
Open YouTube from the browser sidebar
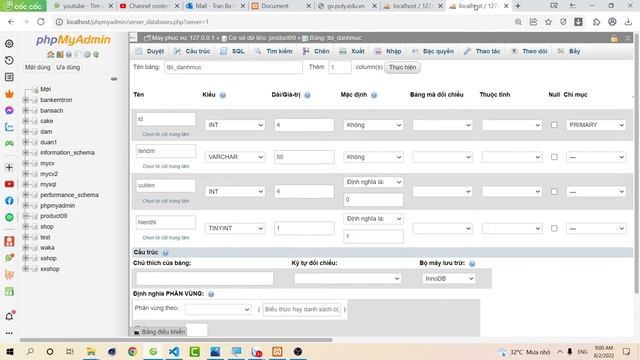[x=9, y=184]
